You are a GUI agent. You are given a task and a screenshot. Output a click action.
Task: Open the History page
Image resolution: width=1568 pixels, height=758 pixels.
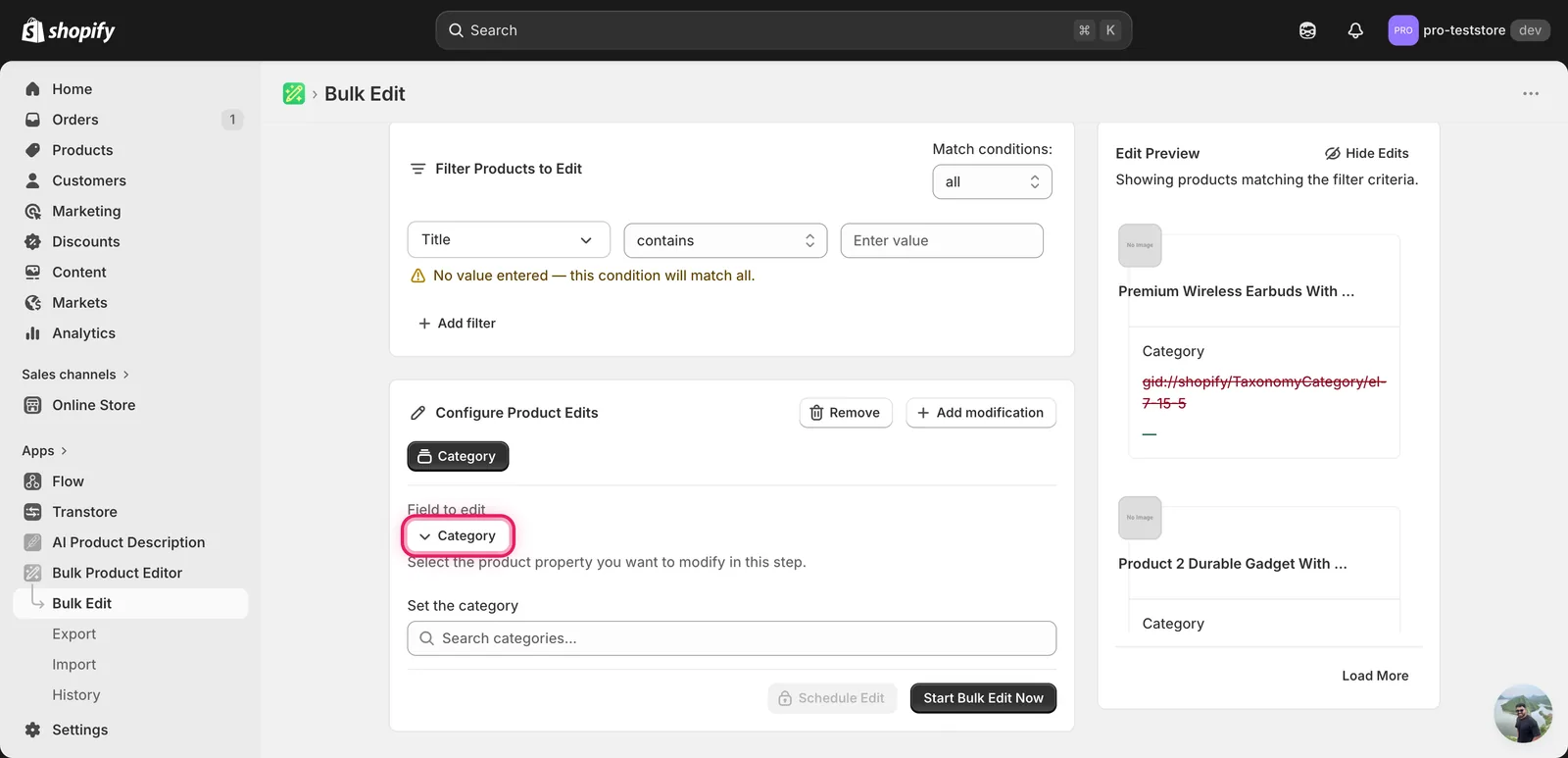pos(75,694)
